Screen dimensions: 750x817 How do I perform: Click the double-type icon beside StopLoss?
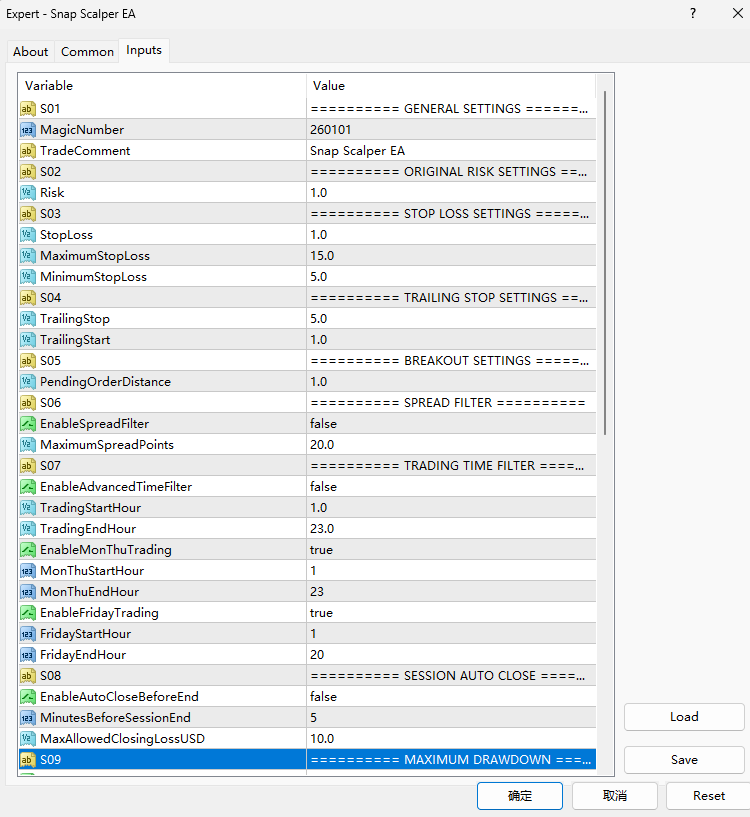point(28,235)
